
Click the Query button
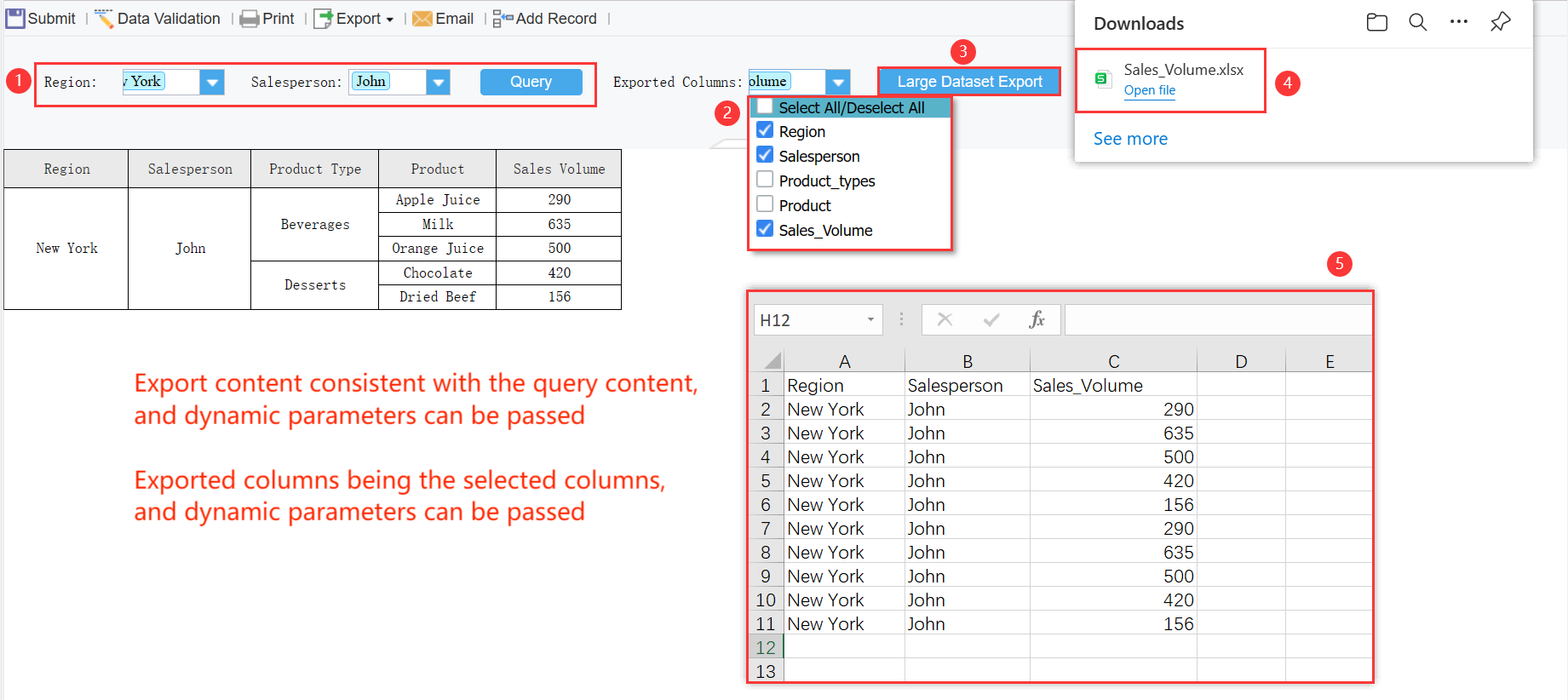click(531, 82)
